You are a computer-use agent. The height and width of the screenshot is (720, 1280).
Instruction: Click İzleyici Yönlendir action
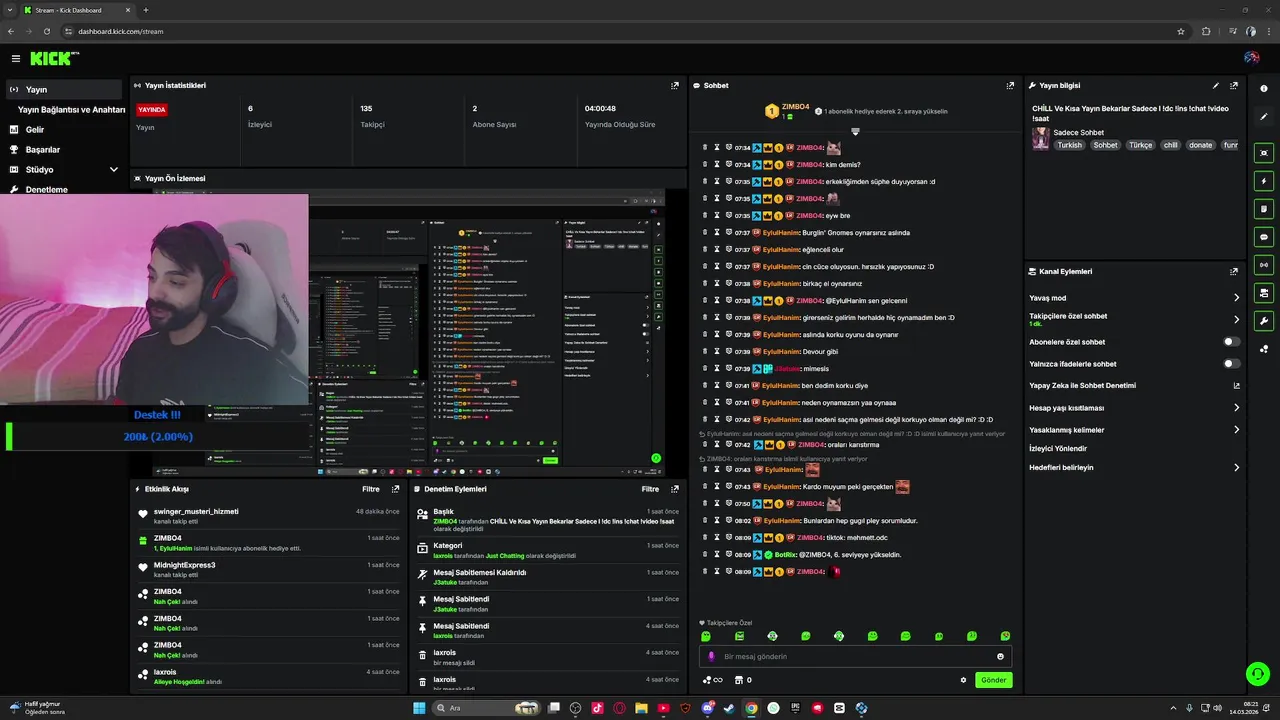point(1058,448)
